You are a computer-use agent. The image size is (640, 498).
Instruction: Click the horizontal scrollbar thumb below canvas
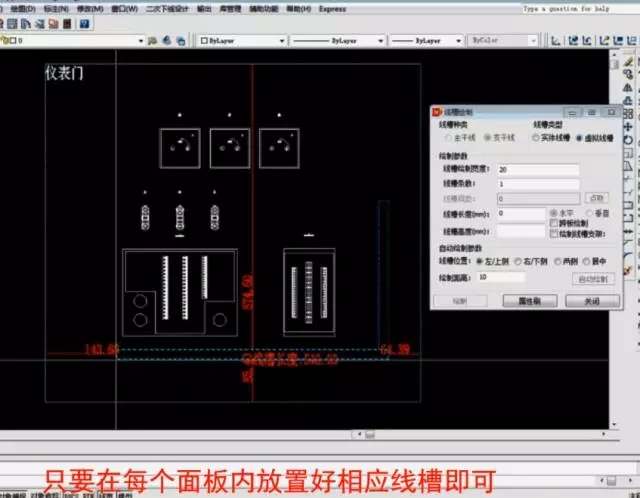click(x=370, y=435)
